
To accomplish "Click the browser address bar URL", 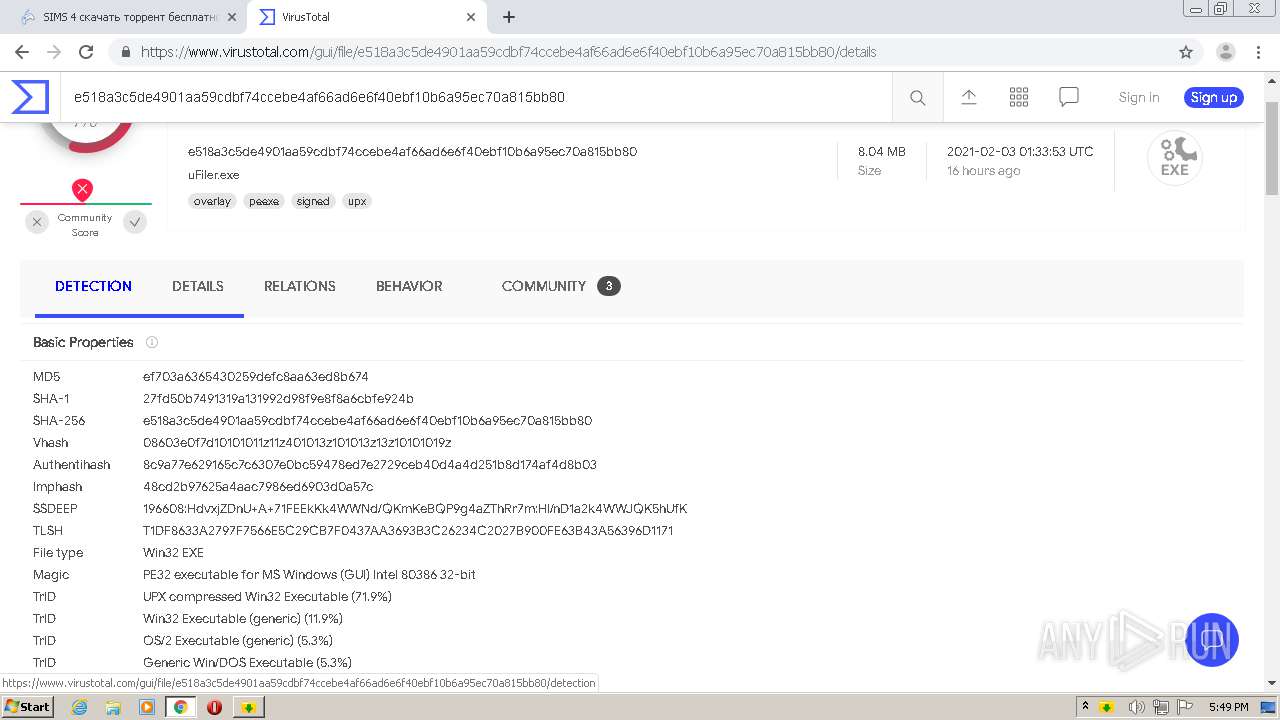I will click(x=508, y=52).
